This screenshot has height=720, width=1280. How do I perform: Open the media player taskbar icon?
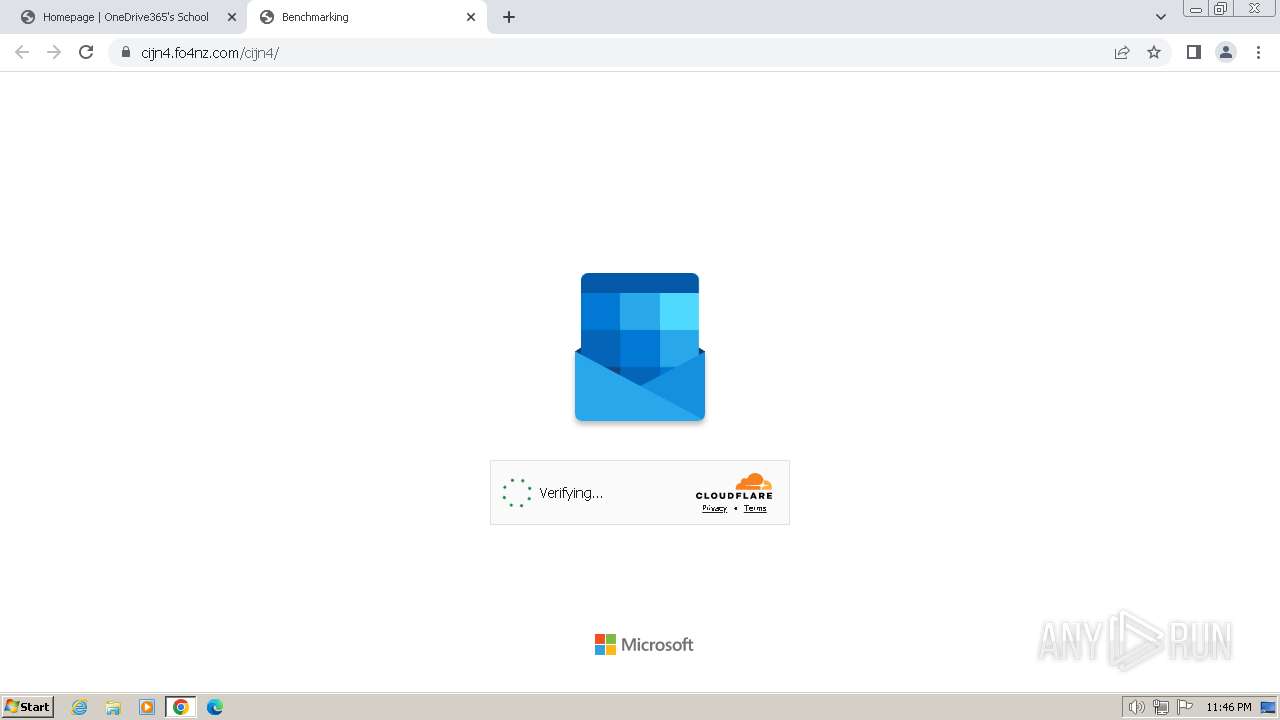147,707
